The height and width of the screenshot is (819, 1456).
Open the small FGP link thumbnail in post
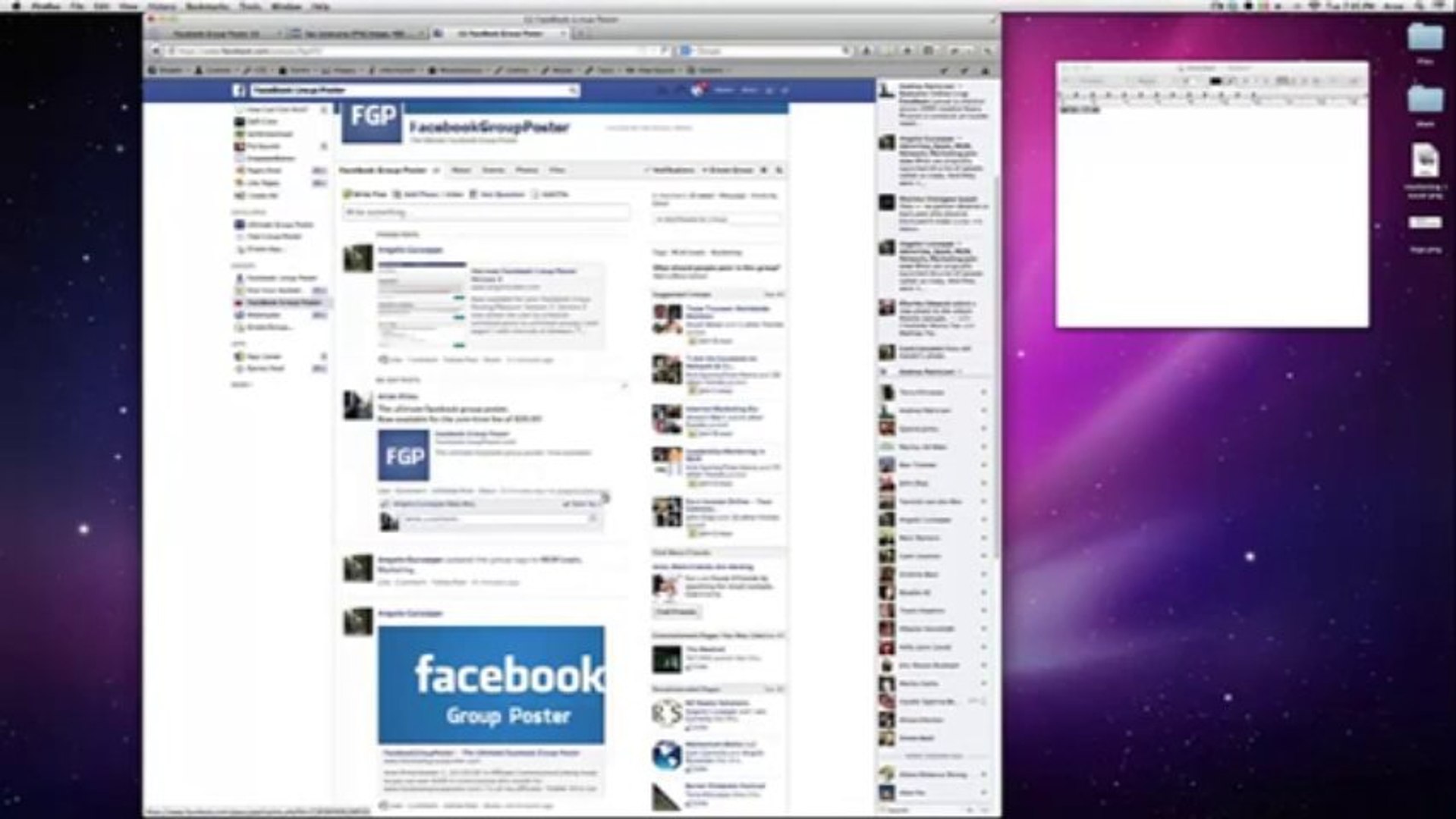click(x=404, y=455)
